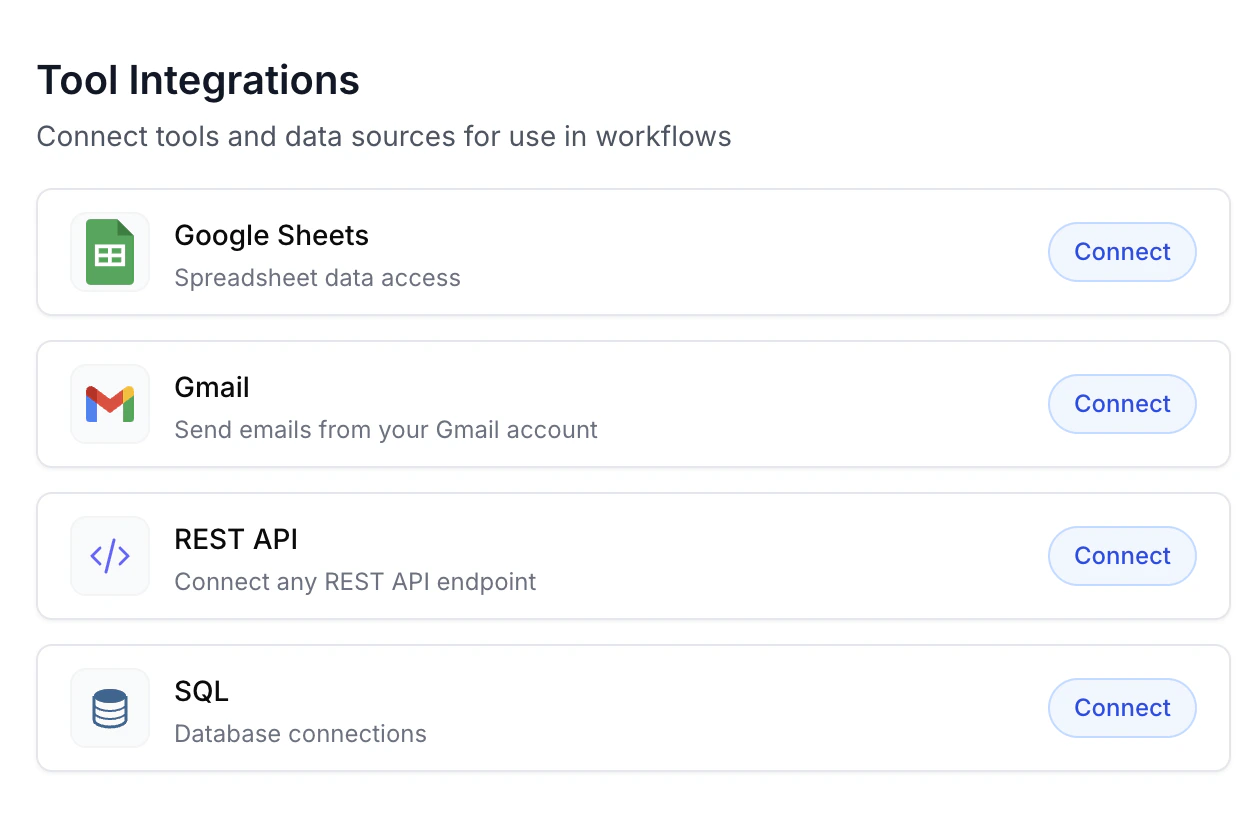The height and width of the screenshot is (826, 1252).
Task: Click the Gmail envelope icon
Action: click(110, 404)
